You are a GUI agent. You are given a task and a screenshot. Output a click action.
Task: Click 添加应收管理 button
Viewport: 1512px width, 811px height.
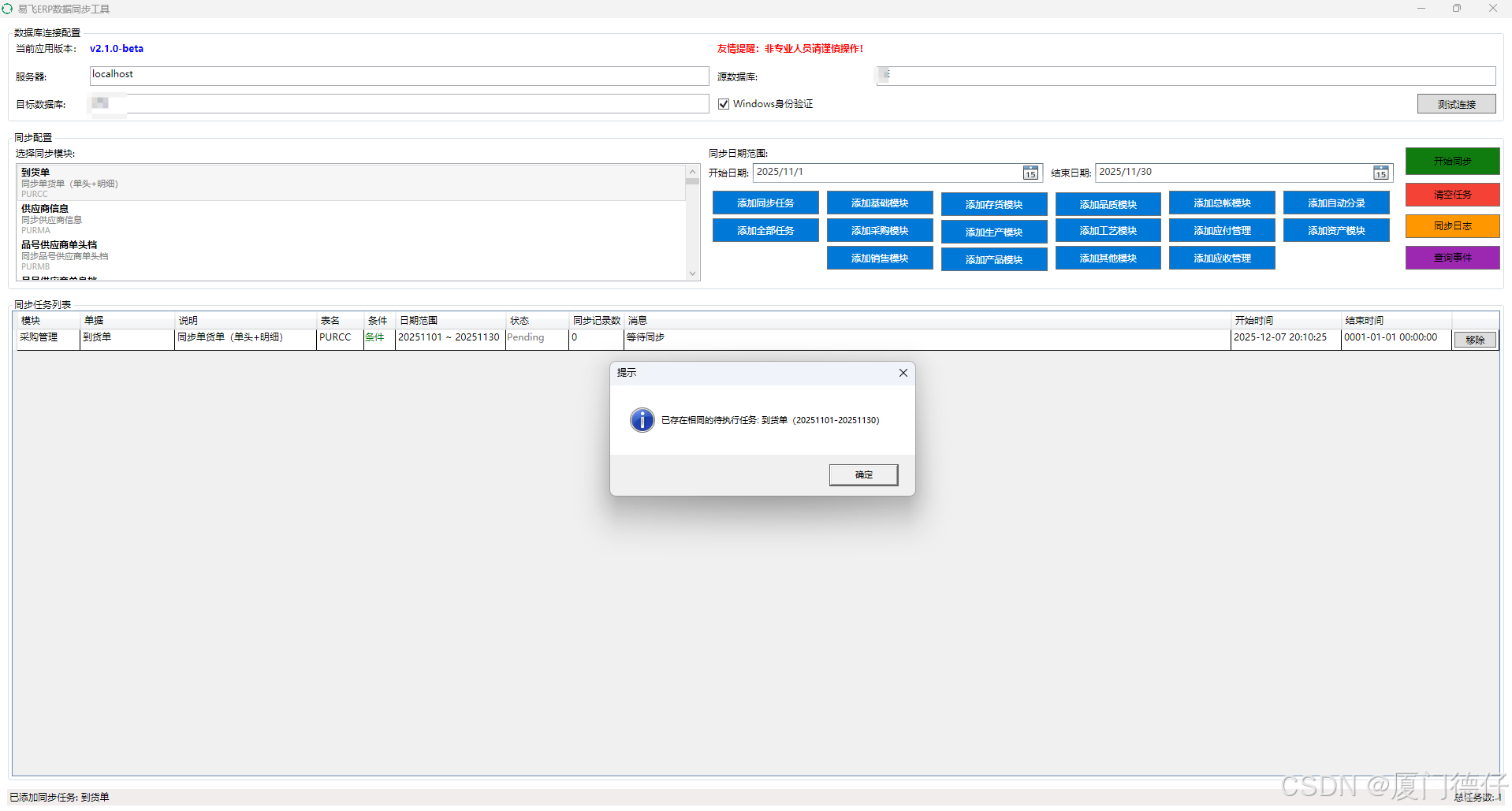1222,259
